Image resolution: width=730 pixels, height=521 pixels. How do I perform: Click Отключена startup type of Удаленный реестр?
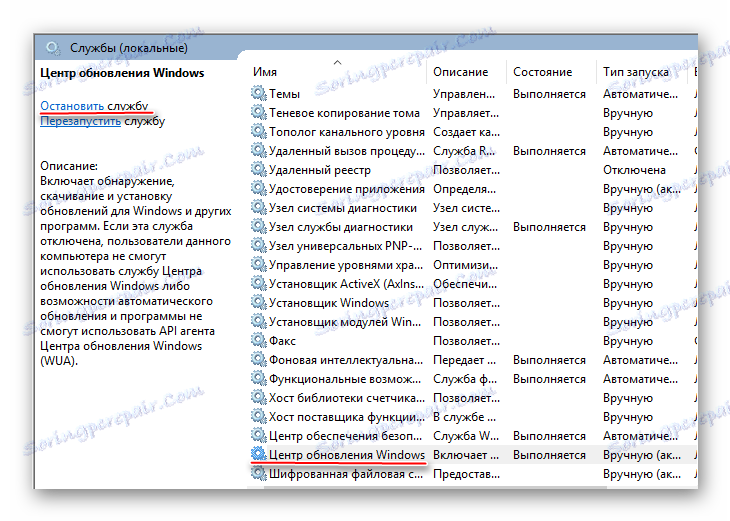634,170
